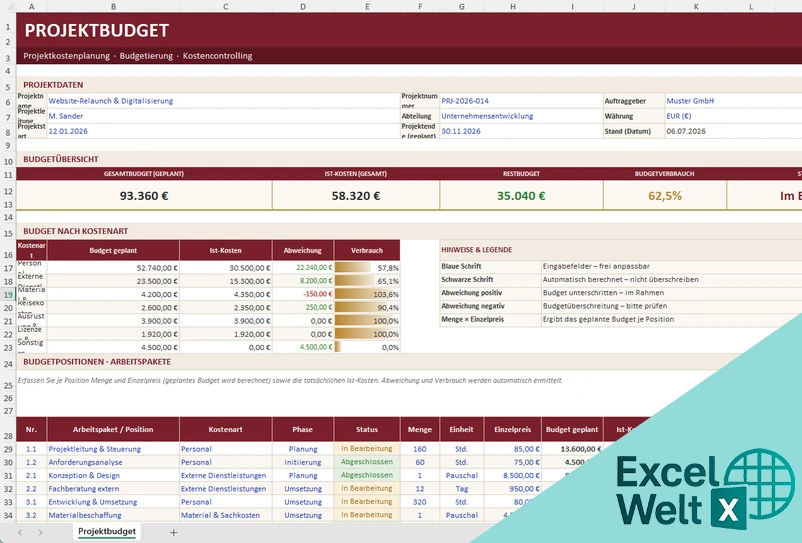Image resolution: width=802 pixels, height=543 pixels.
Task: Click the remaining budget value 35.040 €
Action: [x=521, y=195]
